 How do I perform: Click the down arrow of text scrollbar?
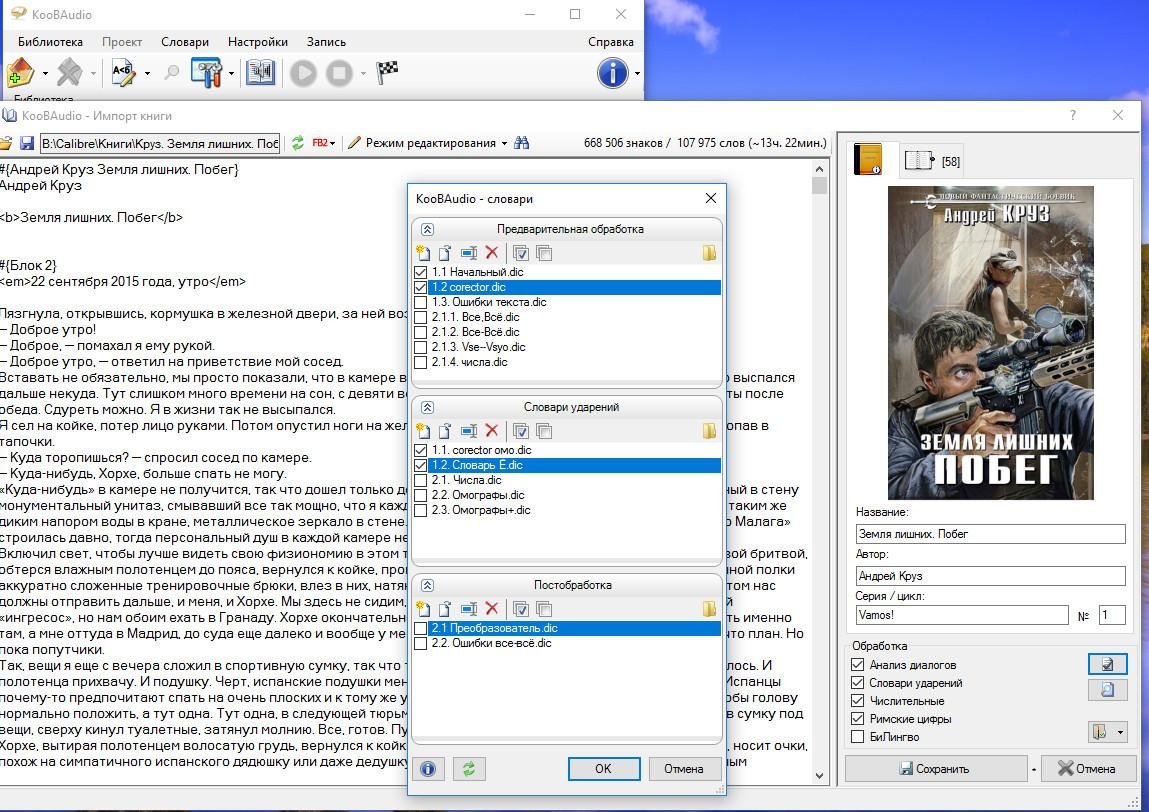click(x=819, y=775)
